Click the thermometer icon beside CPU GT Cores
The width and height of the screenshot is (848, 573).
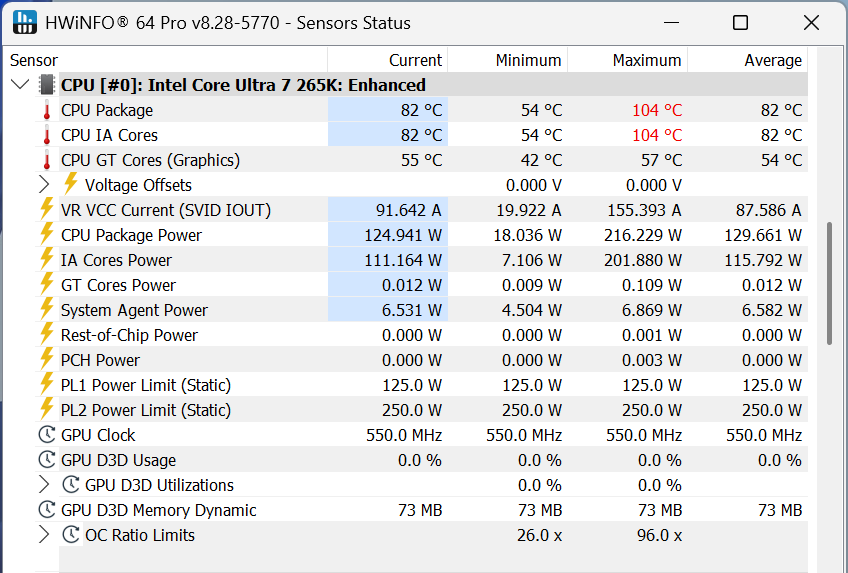pyautogui.click(x=46, y=160)
